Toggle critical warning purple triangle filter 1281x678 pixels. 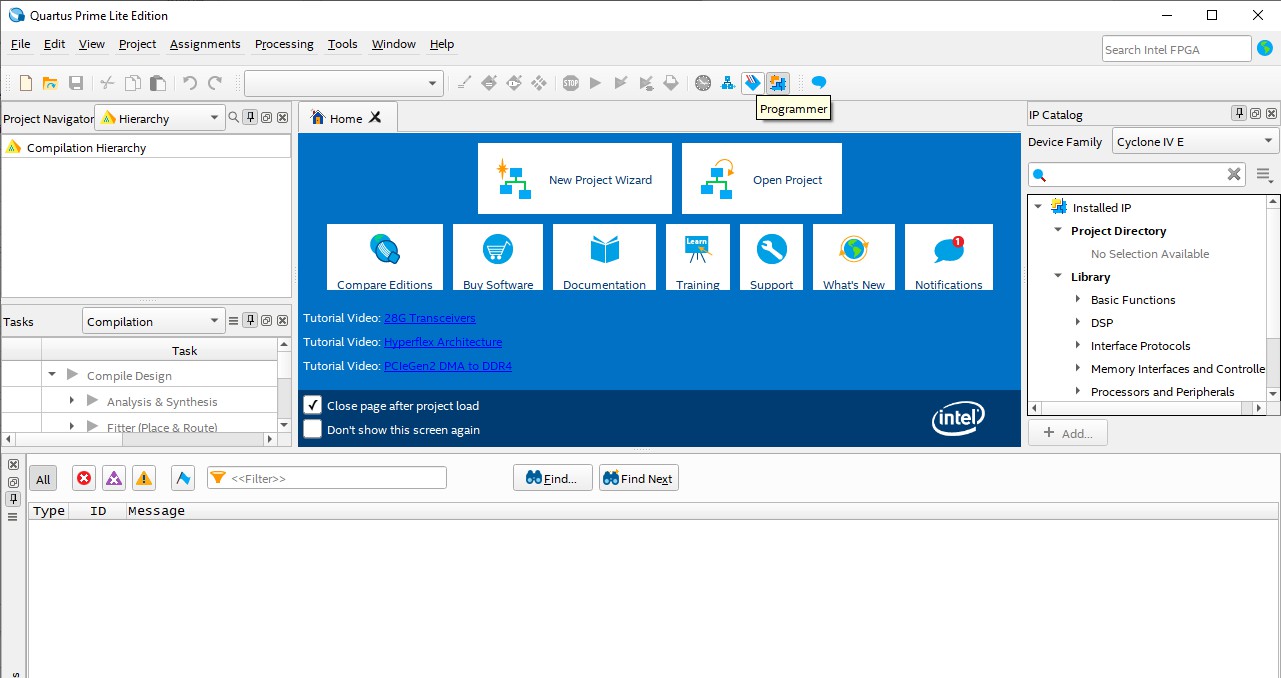point(114,479)
